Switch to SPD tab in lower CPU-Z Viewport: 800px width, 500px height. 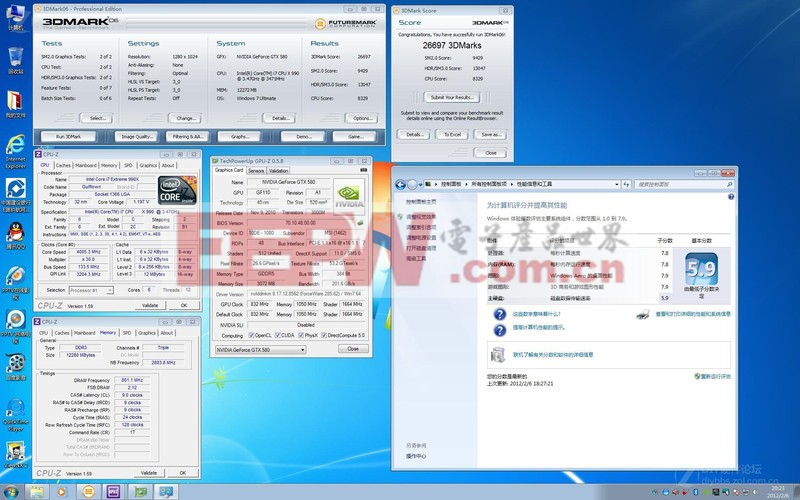coord(127,333)
